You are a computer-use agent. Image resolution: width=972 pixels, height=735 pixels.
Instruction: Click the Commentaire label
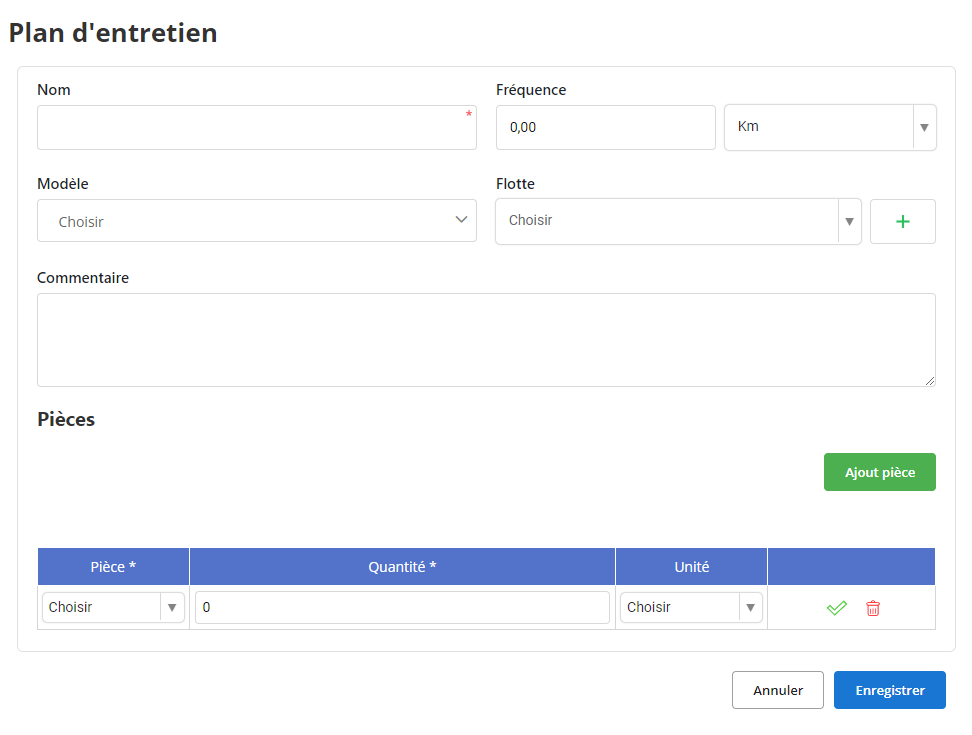coord(83,278)
